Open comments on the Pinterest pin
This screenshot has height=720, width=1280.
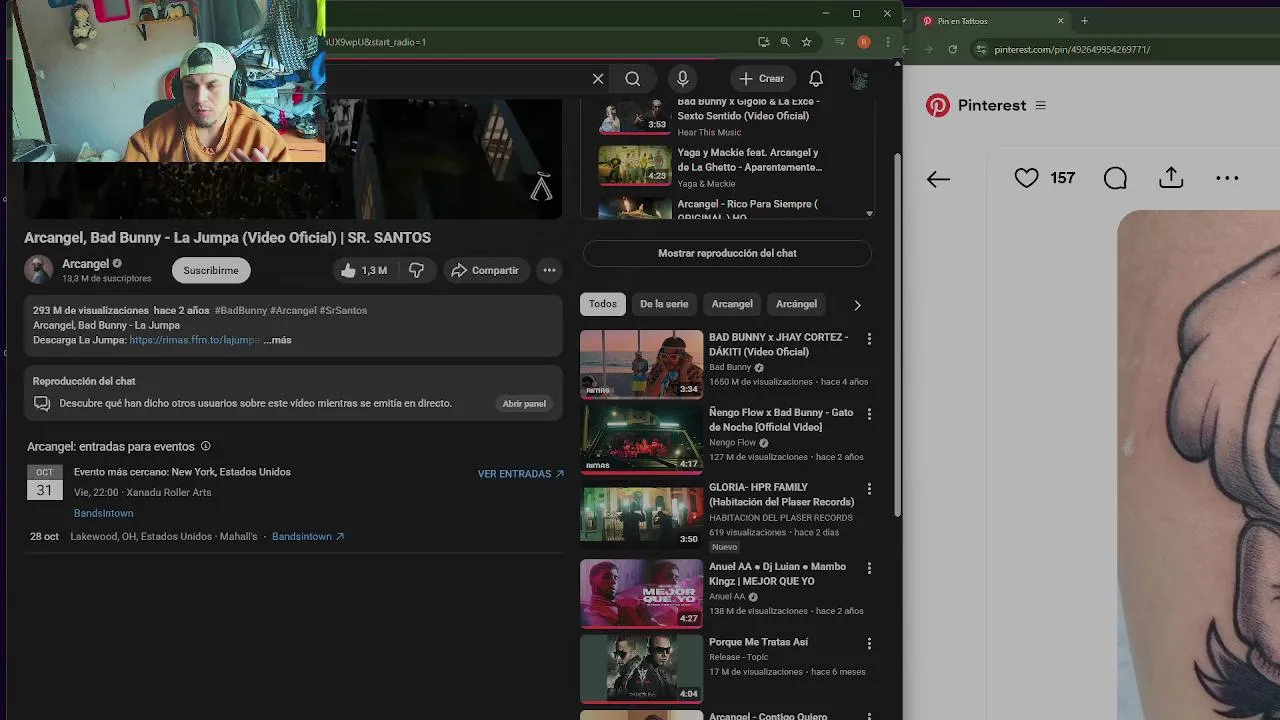point(1115,178)
